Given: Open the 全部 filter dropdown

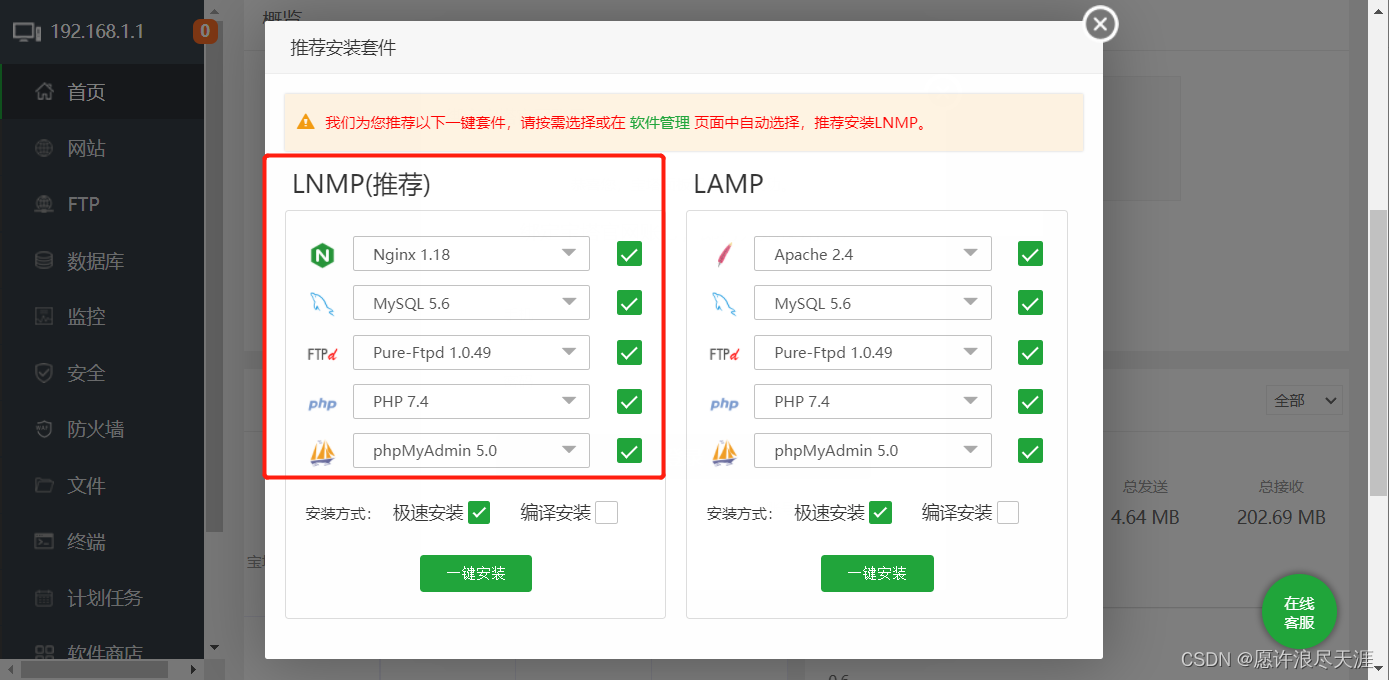Looking at the screenshot, I should tap(1303, 400).
